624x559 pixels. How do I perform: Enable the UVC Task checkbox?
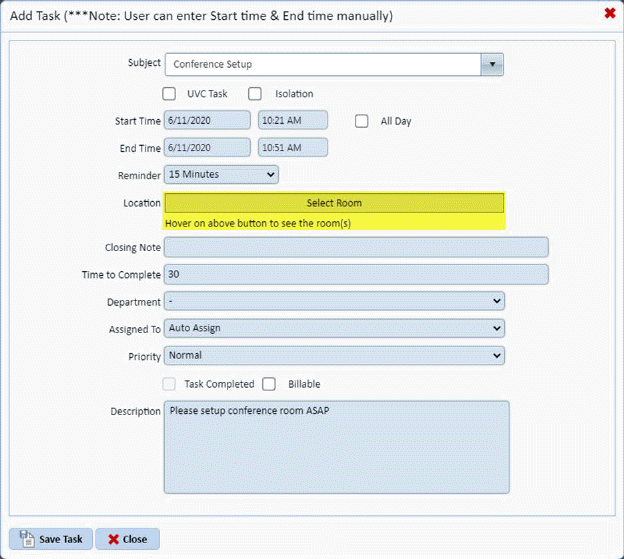coord(169,94)
